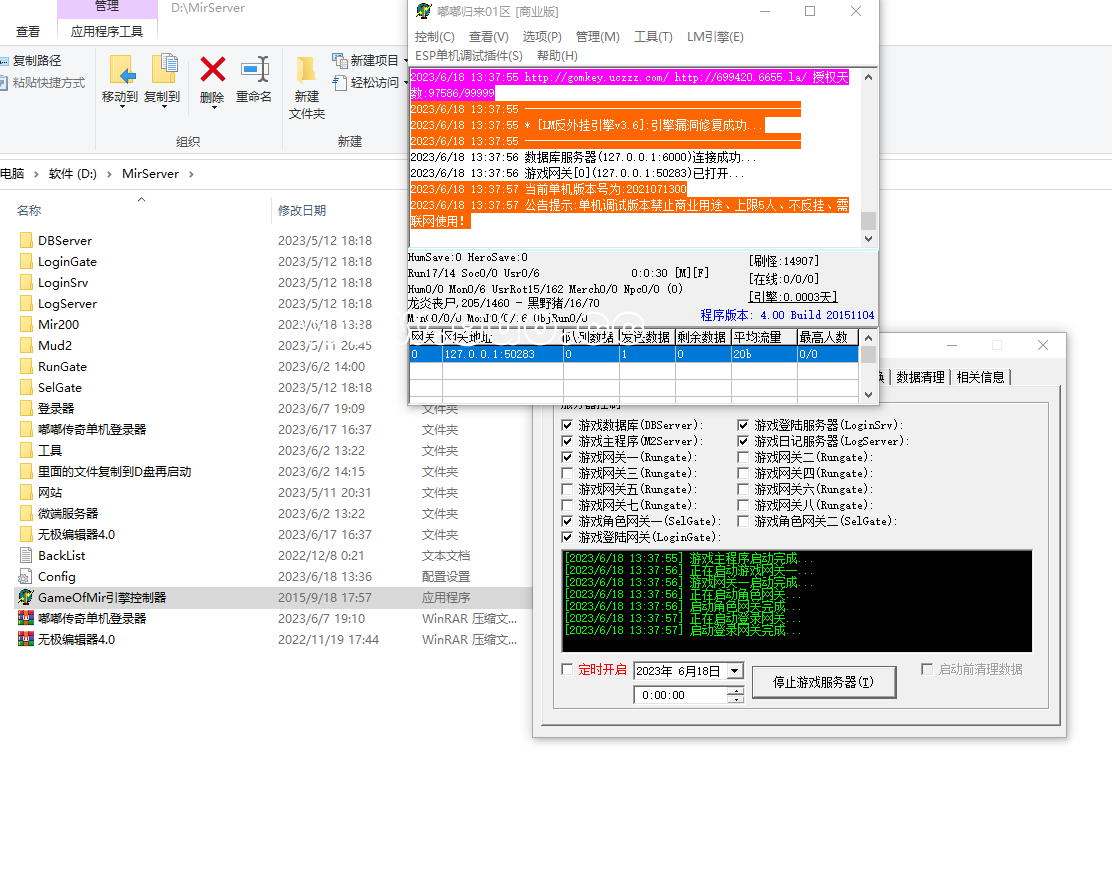Click breadcrumb chevron after MirServer

(x=191, y=174)
